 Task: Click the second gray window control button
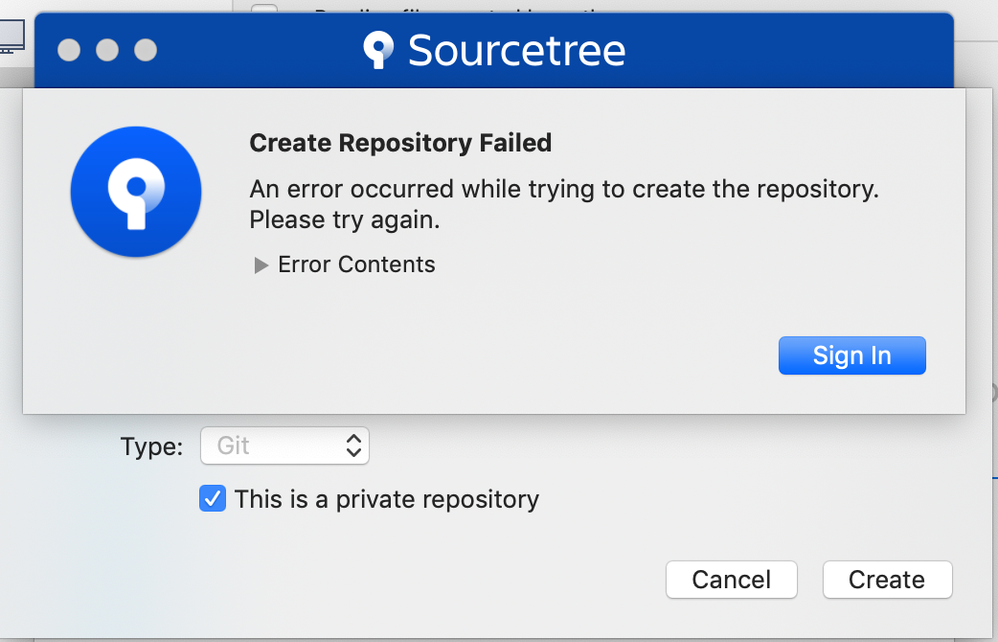click(107, 50)
